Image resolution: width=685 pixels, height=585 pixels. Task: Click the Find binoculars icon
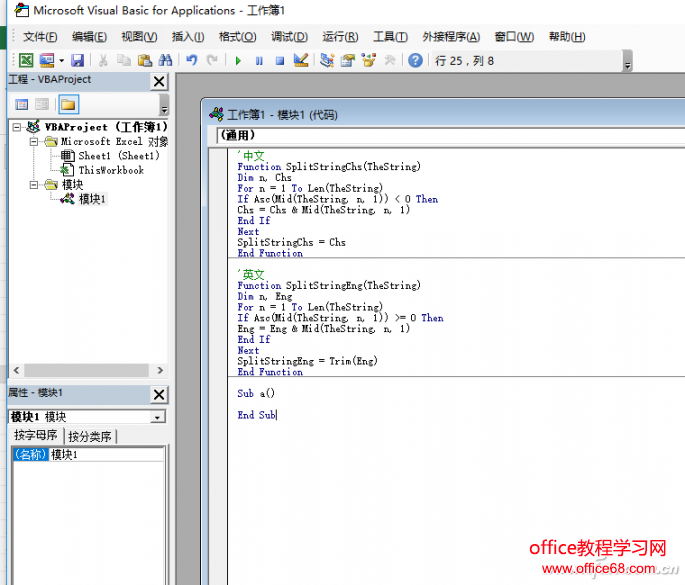pyautogui.click(x=165, y=61)
